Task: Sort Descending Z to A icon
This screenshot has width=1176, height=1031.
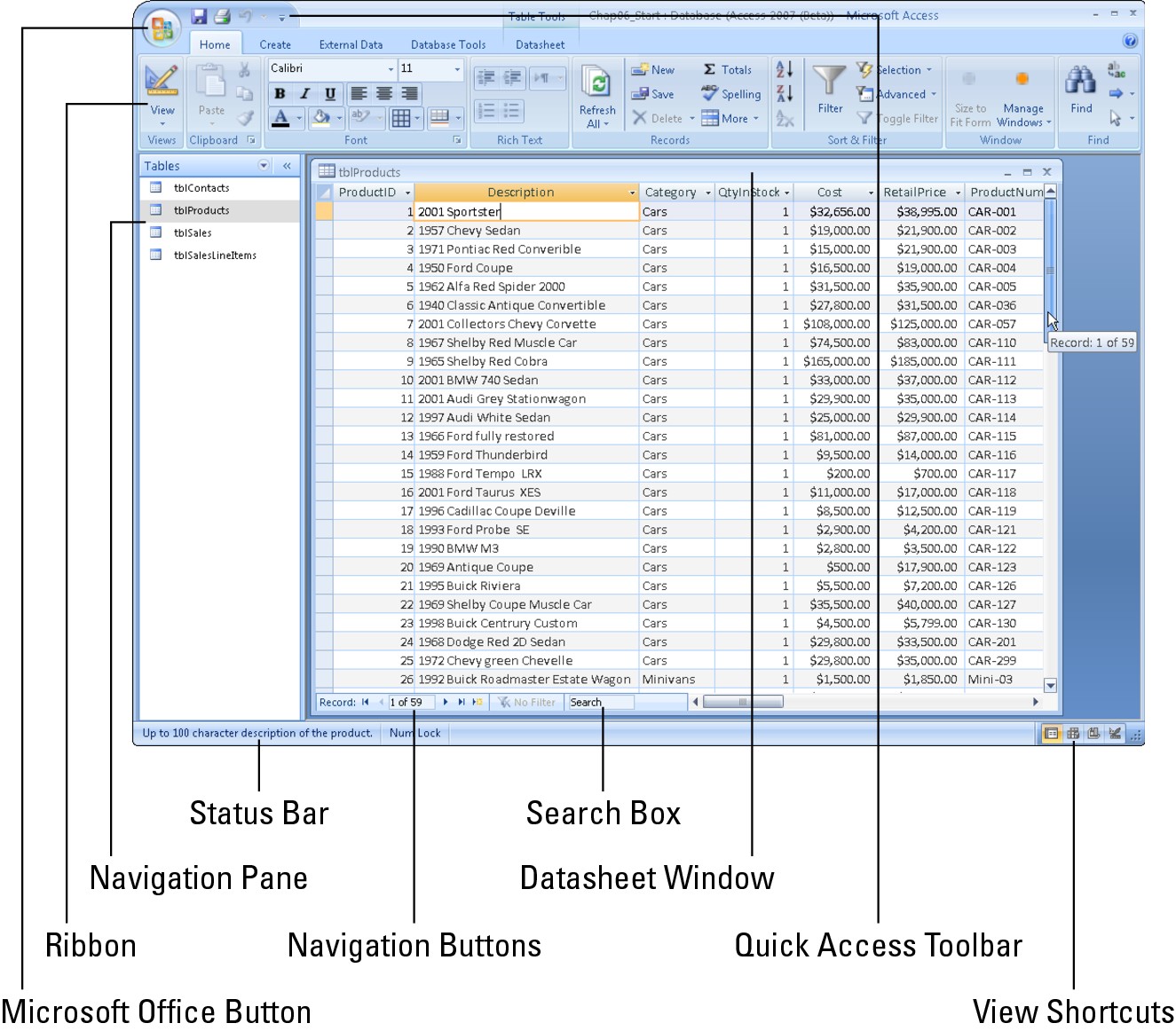Action: (785, 93)
